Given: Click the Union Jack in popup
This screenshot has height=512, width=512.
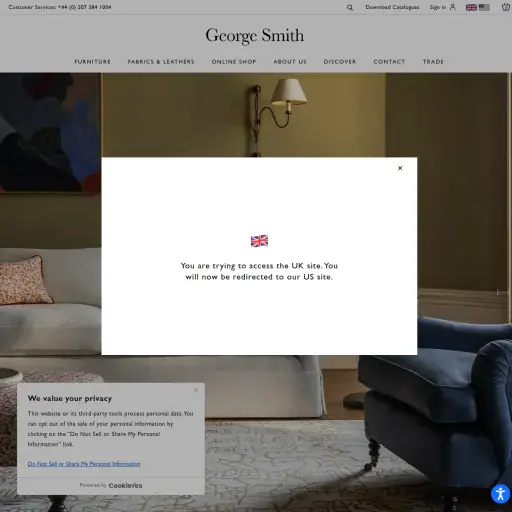Looking at the screenshot, I should click(259, 241).
